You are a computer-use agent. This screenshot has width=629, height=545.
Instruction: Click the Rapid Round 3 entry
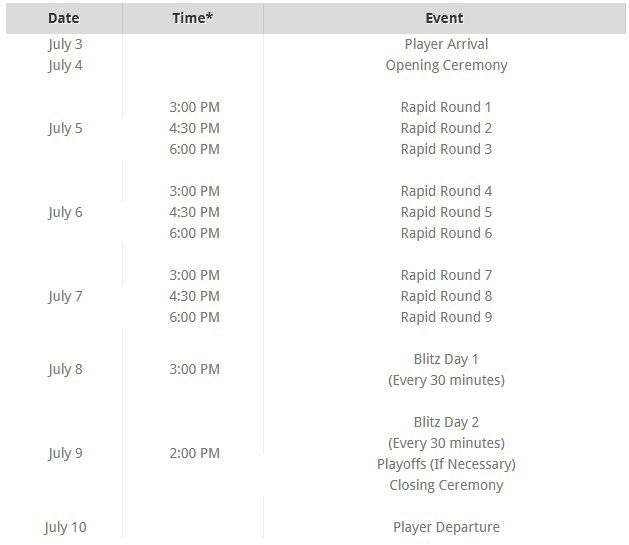(446, 149)
